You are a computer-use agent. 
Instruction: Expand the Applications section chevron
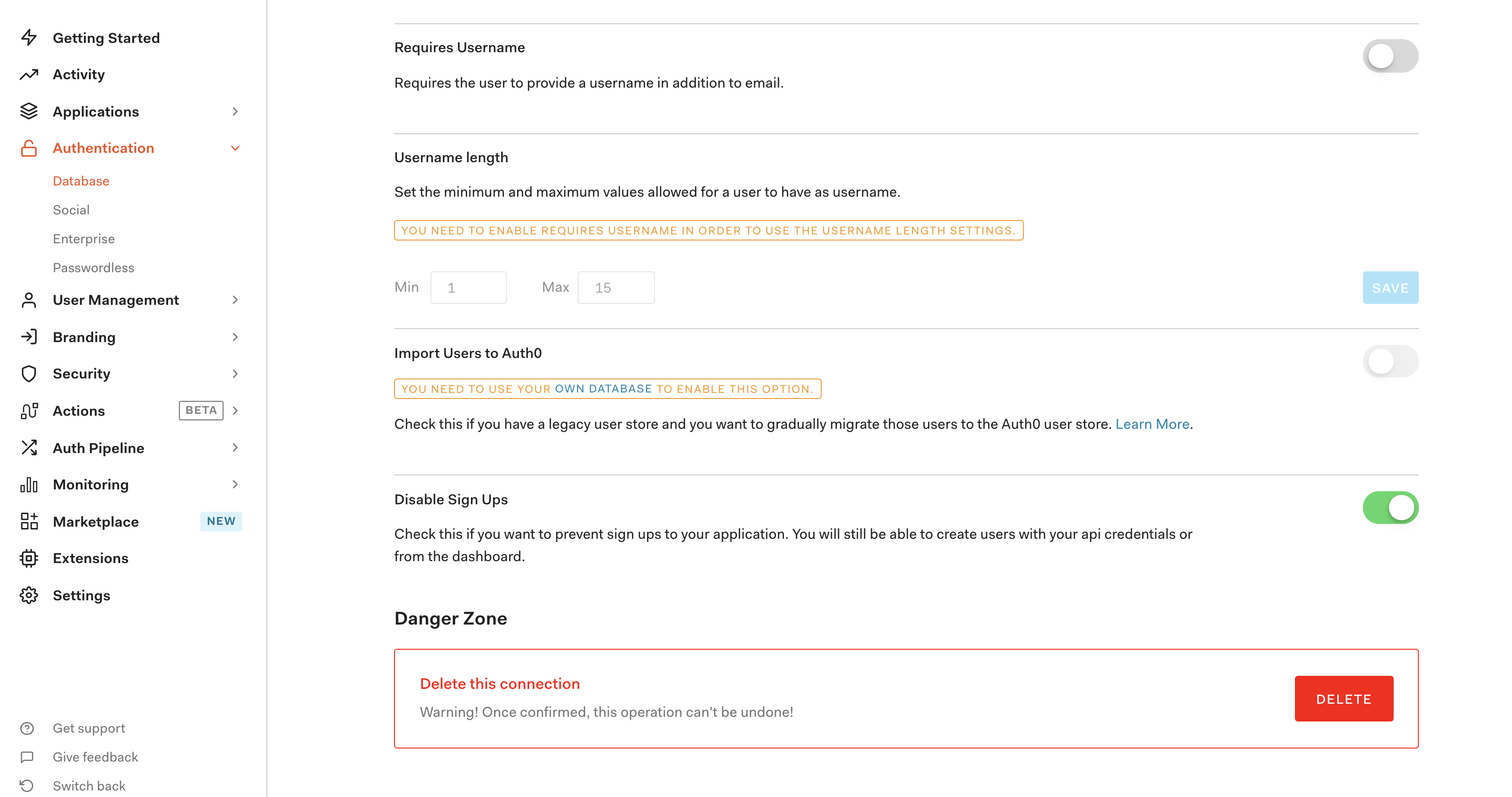tap(235, 111)
